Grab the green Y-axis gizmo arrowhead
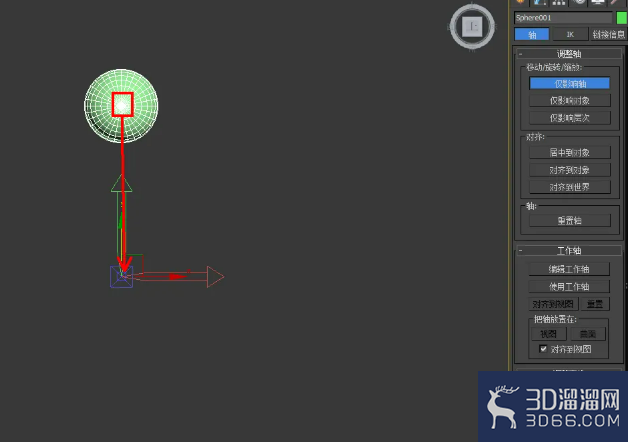The image size is (628, 442). point(121,183)
